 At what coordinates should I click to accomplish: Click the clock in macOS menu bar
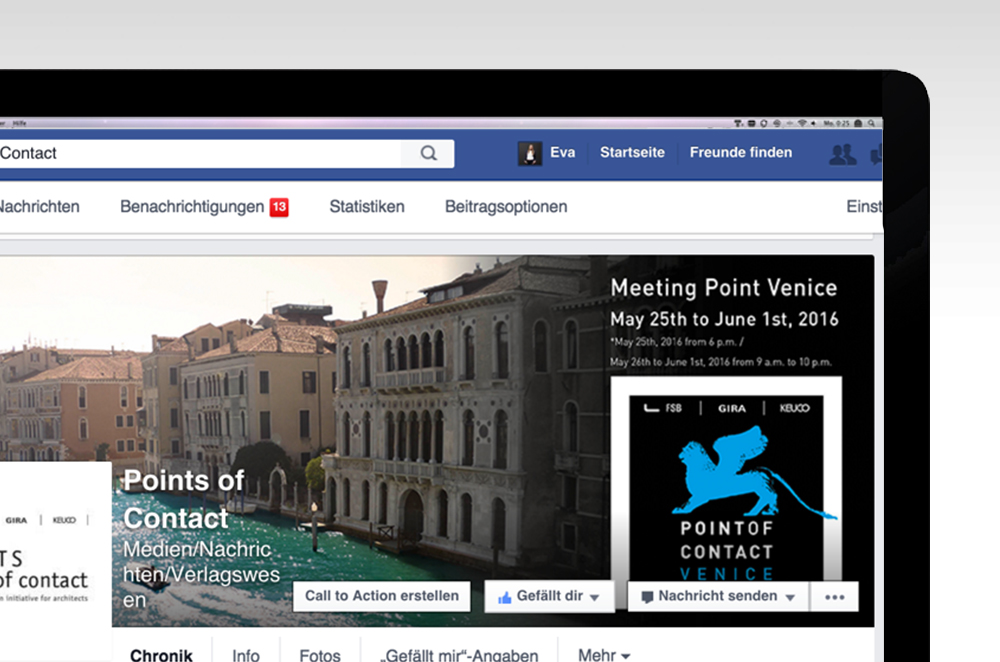coord(836,123)
